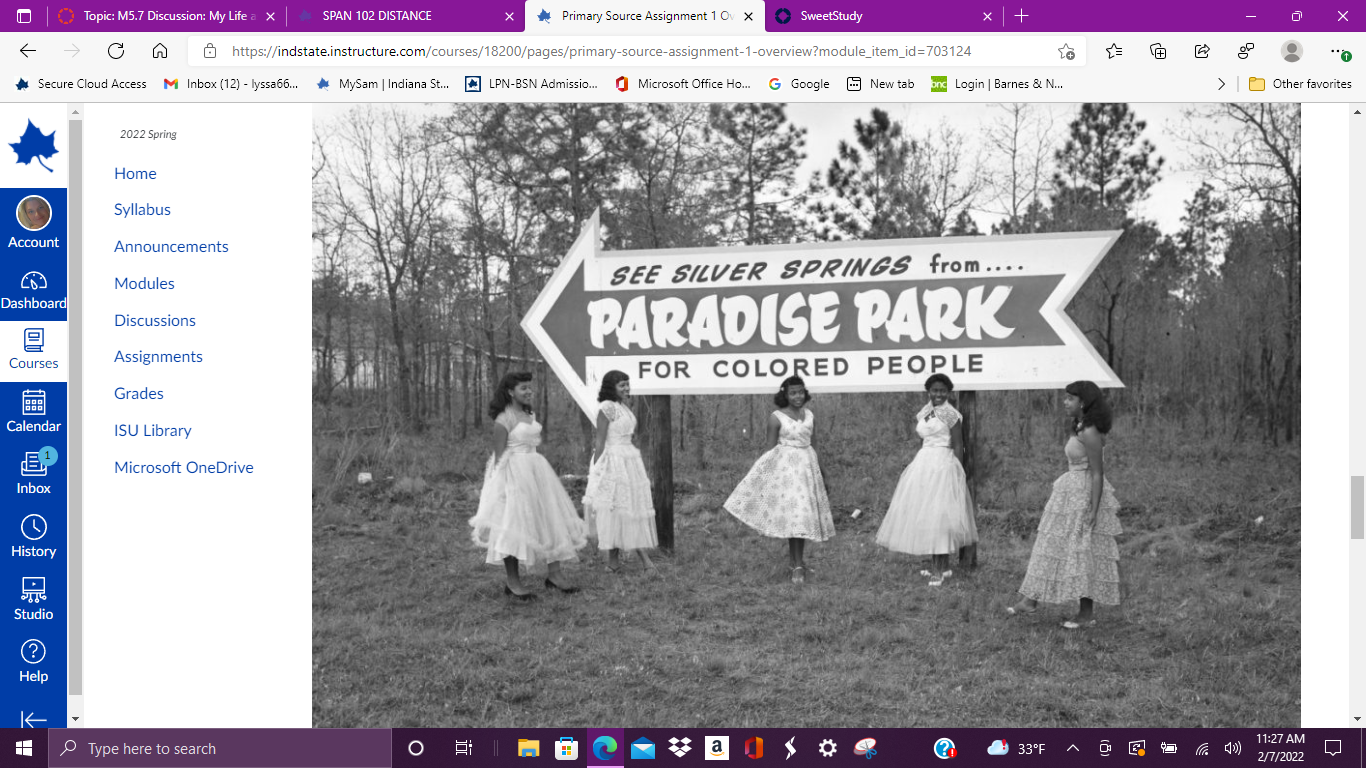Open the ISU Library link

pos(152,431)
